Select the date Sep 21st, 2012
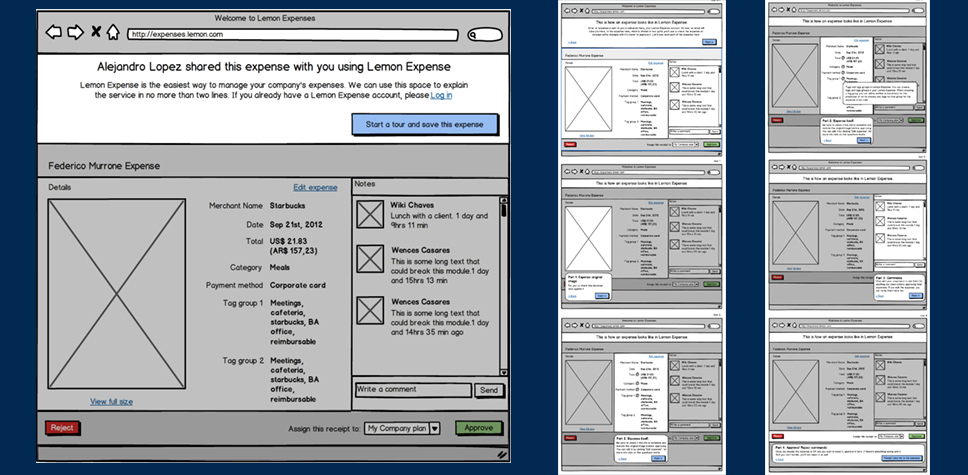This screenshot has height=475, width=968. (296, 224)
